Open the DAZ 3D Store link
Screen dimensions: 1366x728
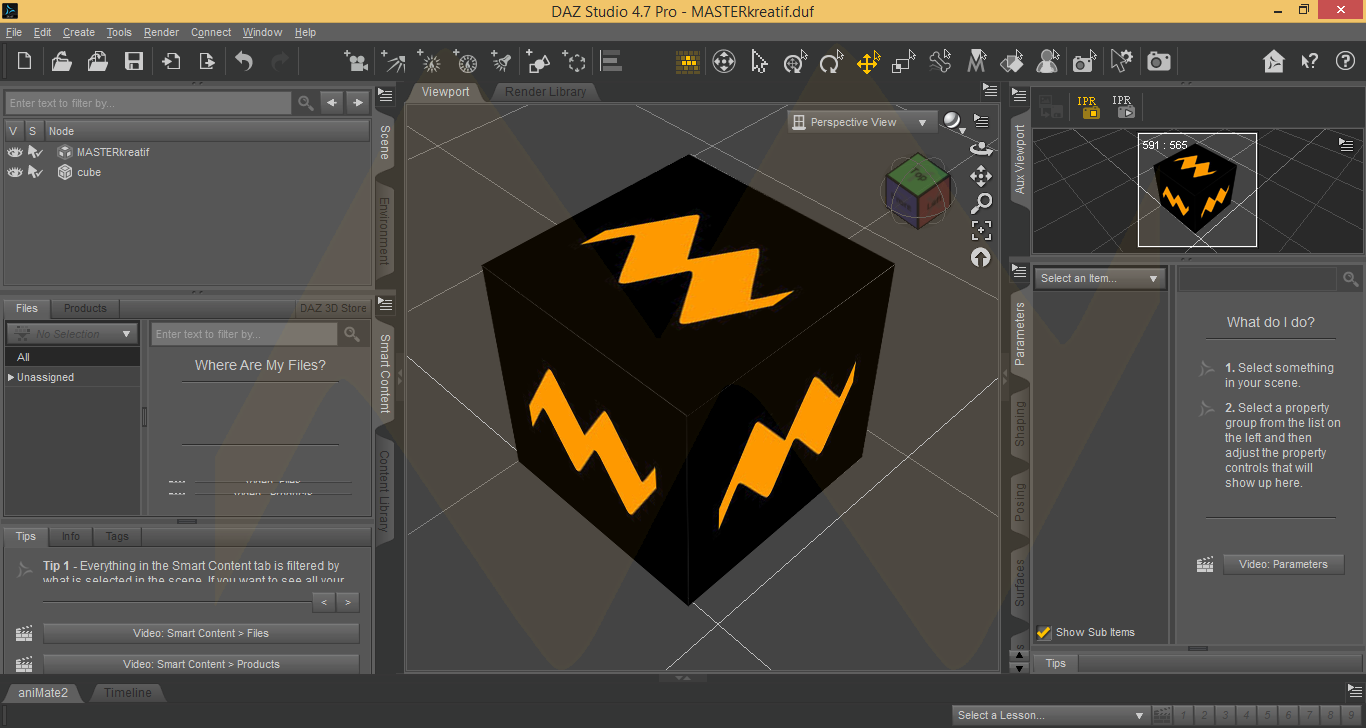tap(333, 308)
